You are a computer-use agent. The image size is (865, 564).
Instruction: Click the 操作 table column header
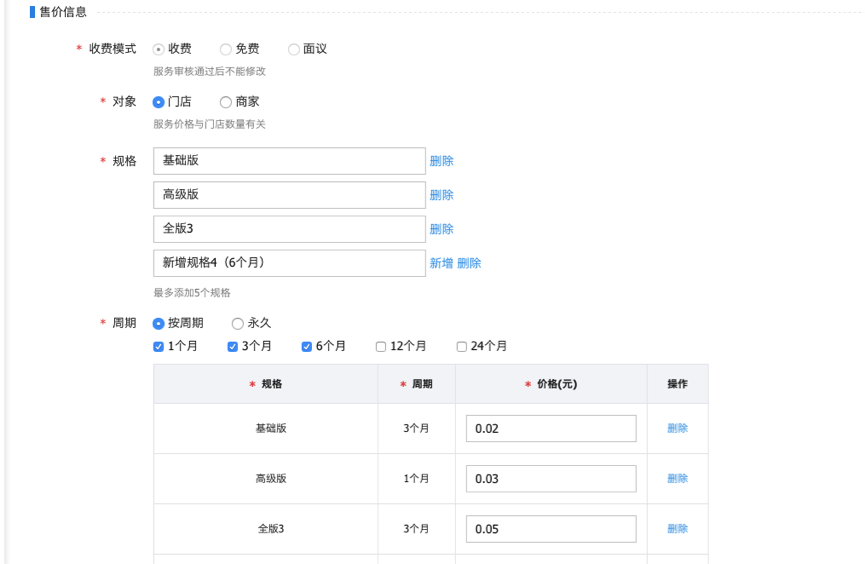pos(677,384)
